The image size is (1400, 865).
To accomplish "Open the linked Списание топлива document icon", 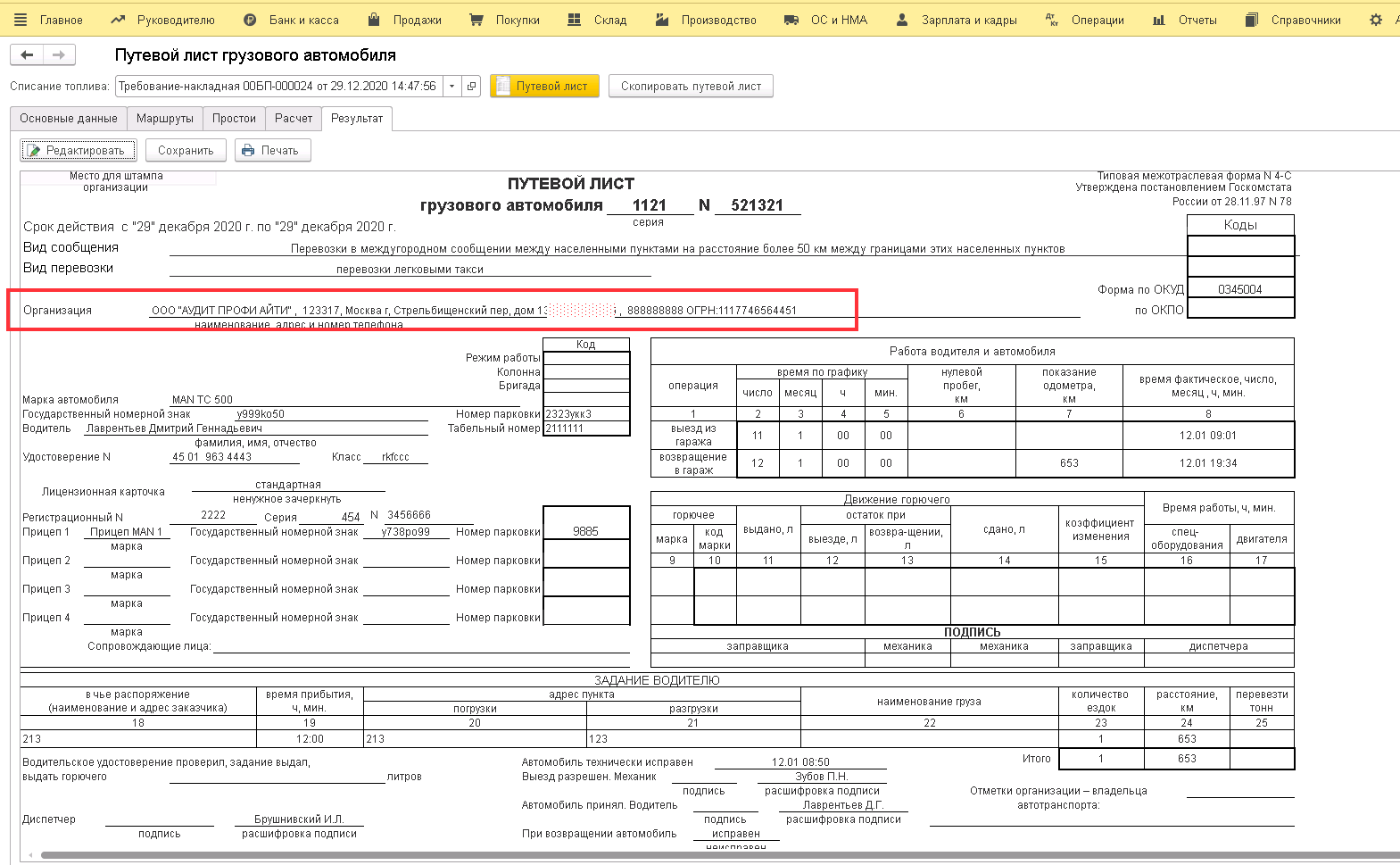I will (472, 87).
